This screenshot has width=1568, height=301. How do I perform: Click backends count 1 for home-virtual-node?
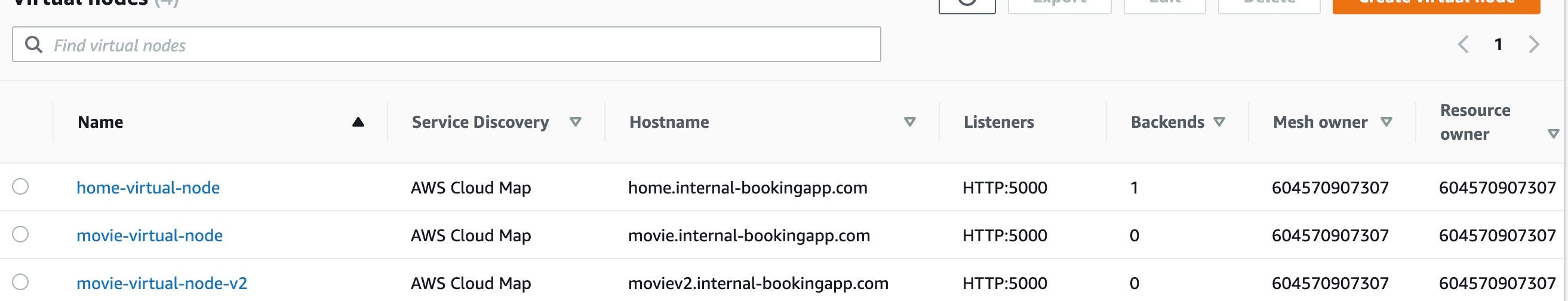[x=1134, y=188]
